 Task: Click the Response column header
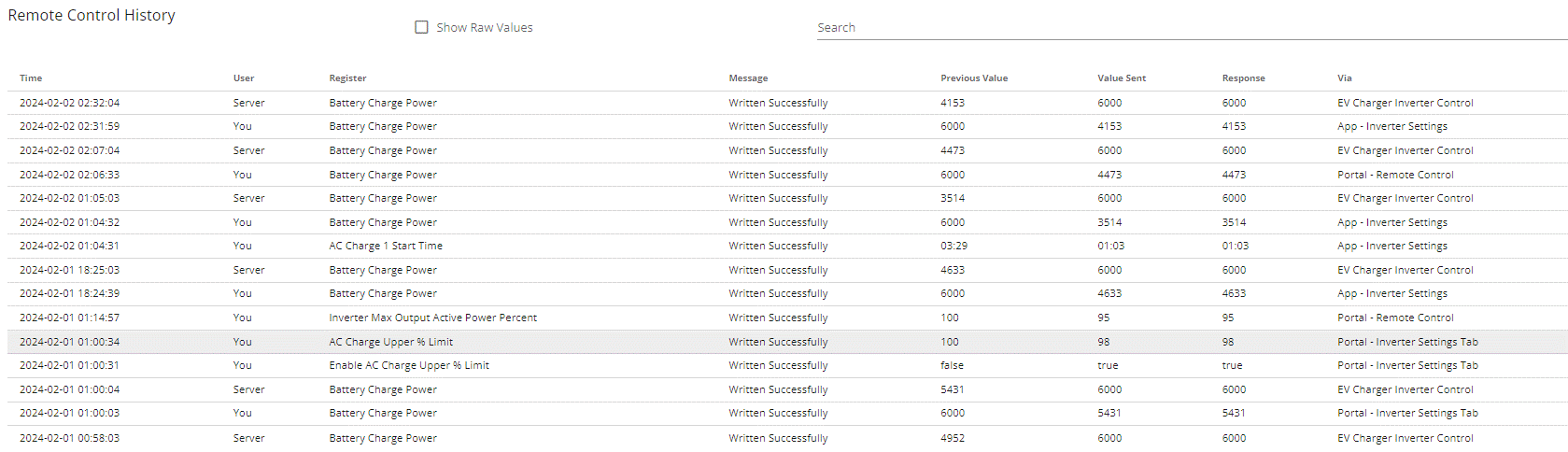pos(1243,78)
